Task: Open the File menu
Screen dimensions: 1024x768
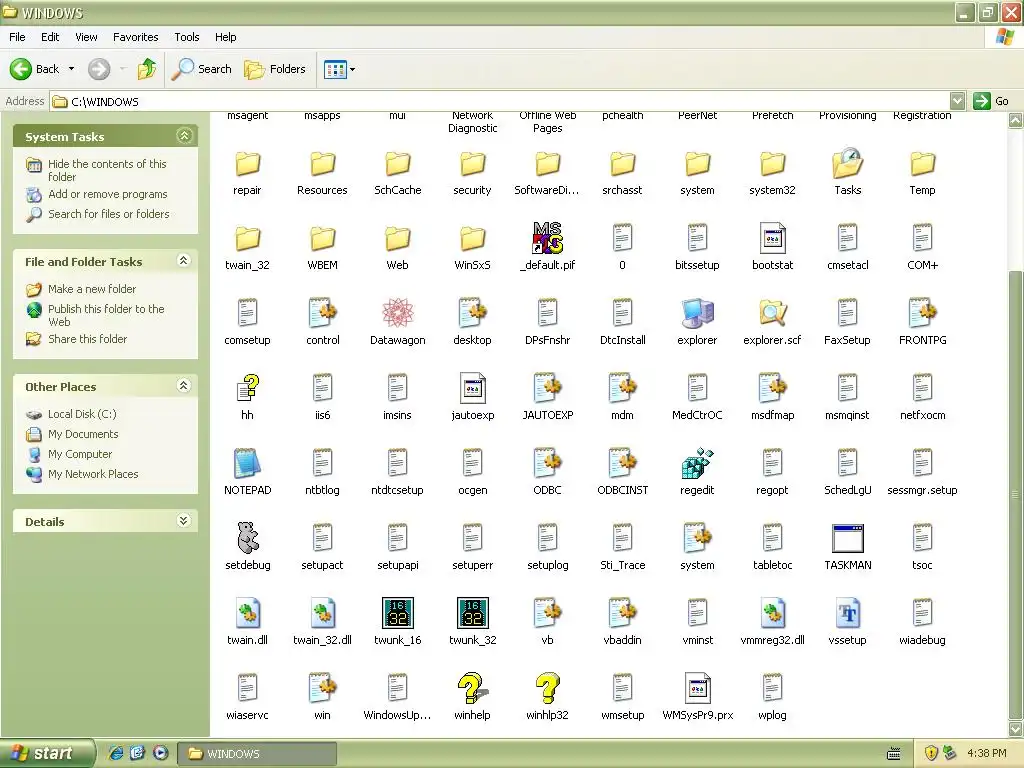Action: click(17, 37)
